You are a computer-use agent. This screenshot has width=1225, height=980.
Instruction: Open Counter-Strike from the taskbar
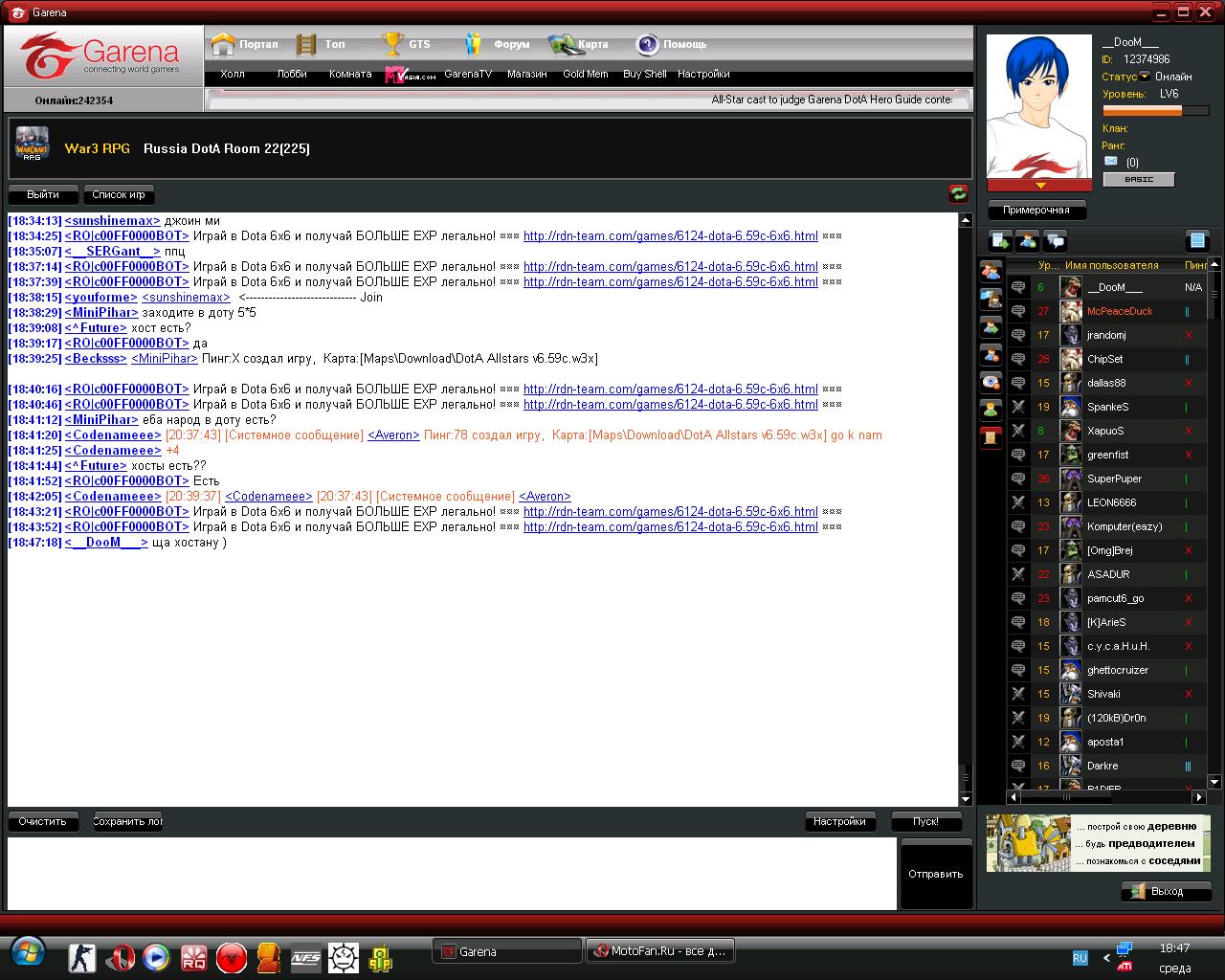tap(82, 957)
